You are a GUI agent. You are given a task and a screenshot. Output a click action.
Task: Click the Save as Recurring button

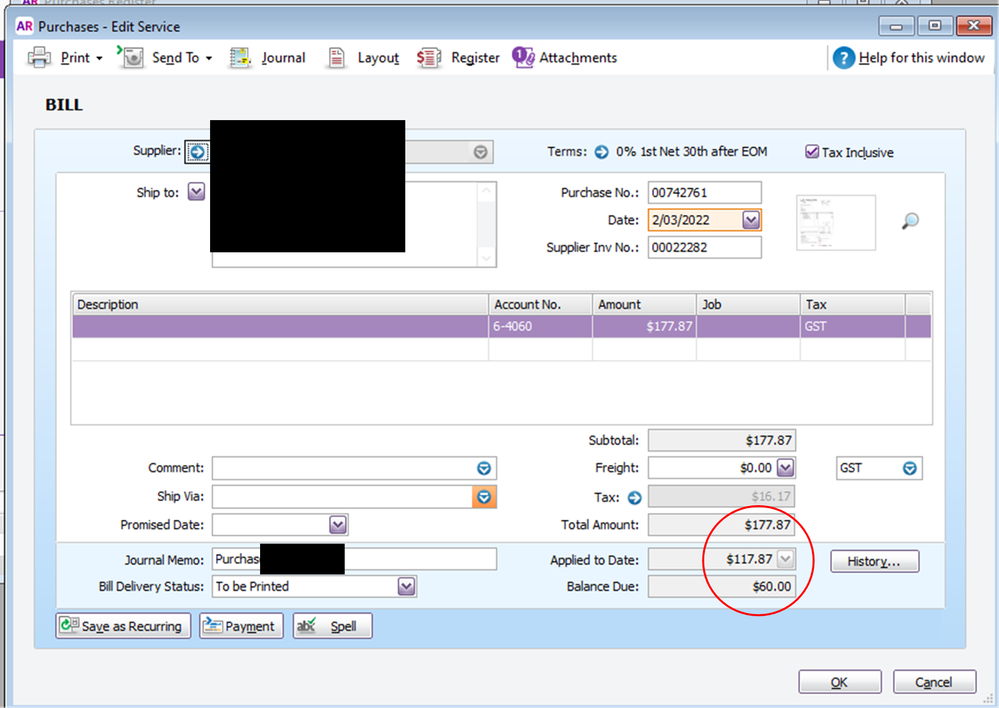click(x=123, y=626)
